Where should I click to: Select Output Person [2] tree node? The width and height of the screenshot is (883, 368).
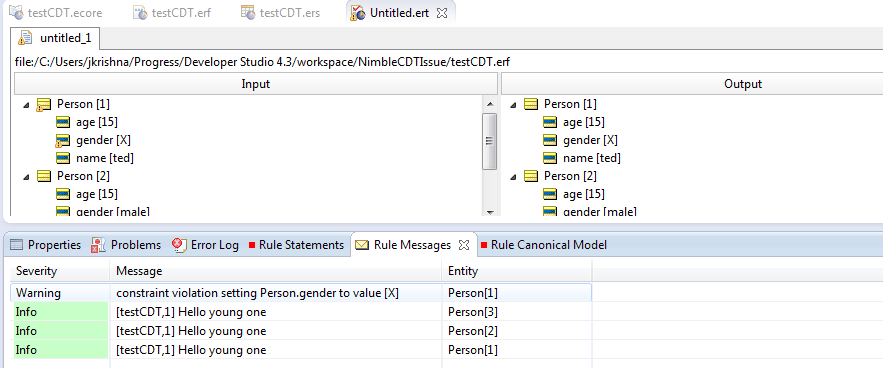click(x=570, y=176)
